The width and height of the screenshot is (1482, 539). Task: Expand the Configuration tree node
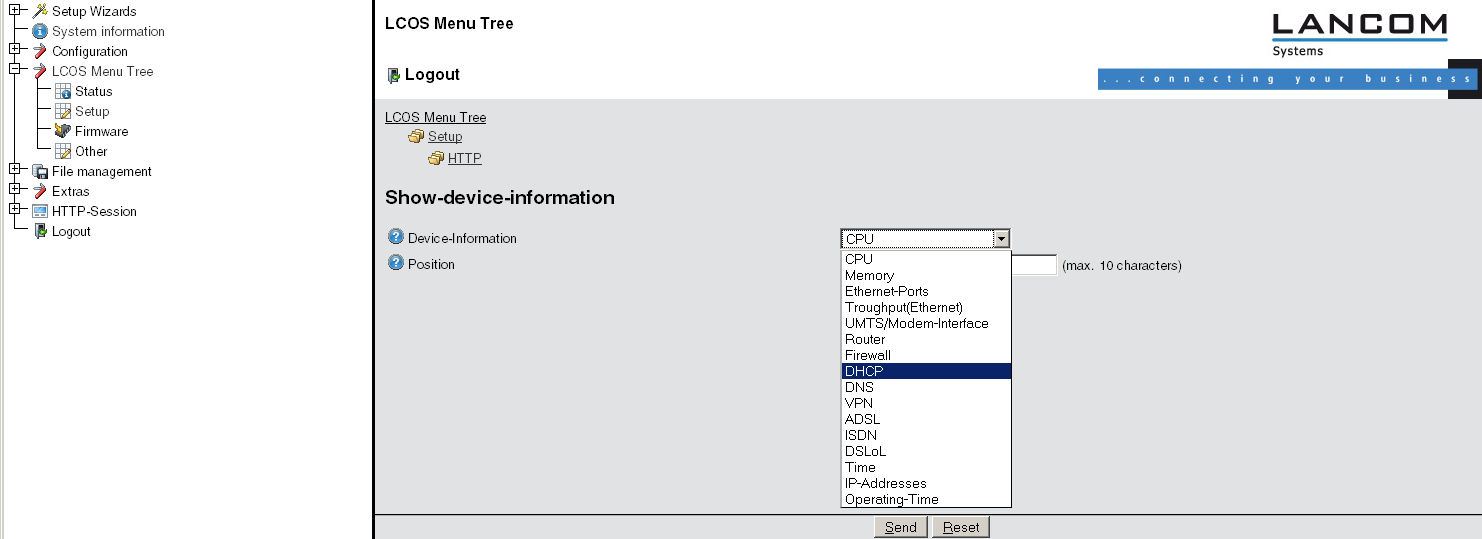tap(14, 49)
